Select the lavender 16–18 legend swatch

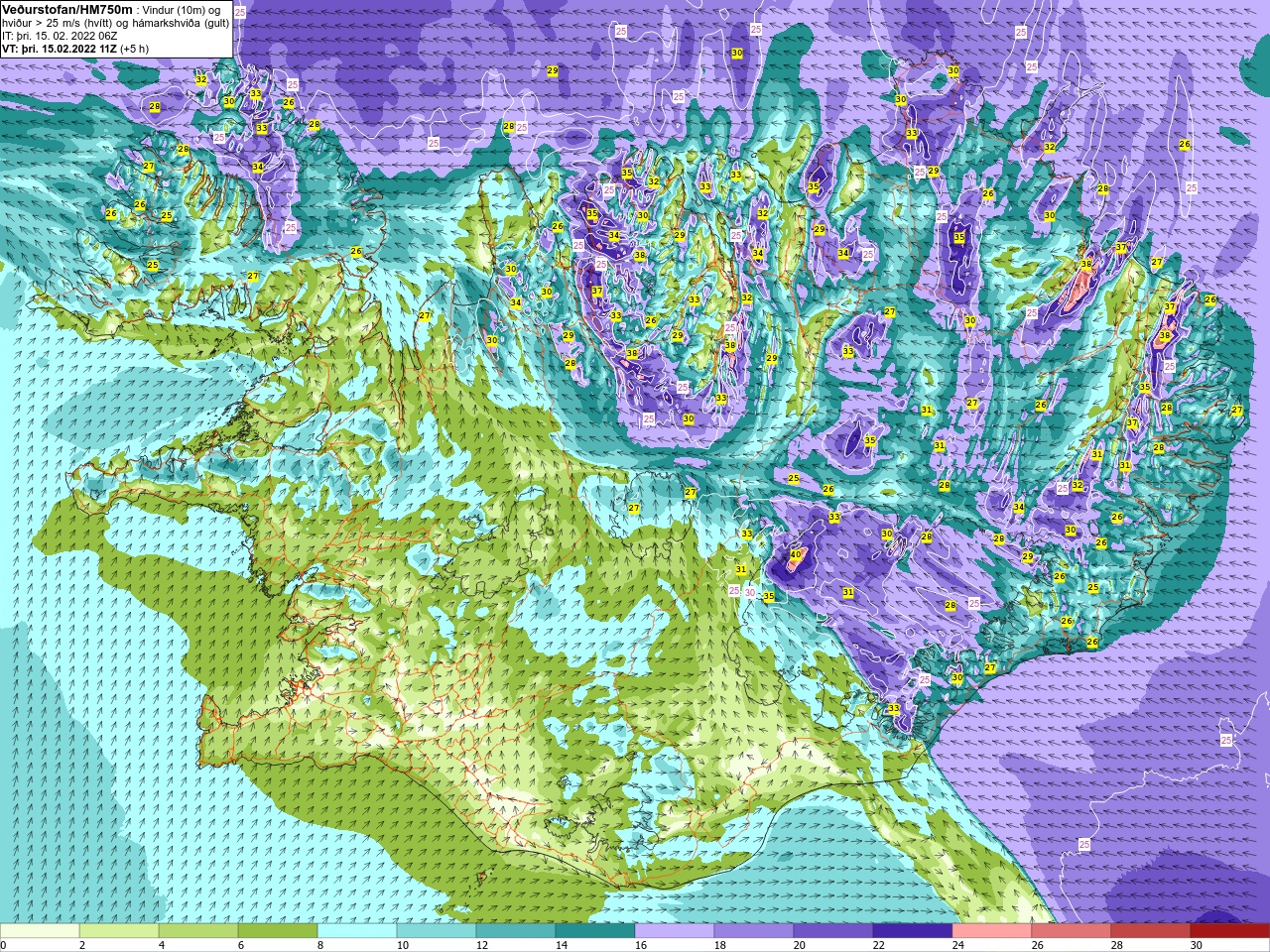(x=675, y=931)
